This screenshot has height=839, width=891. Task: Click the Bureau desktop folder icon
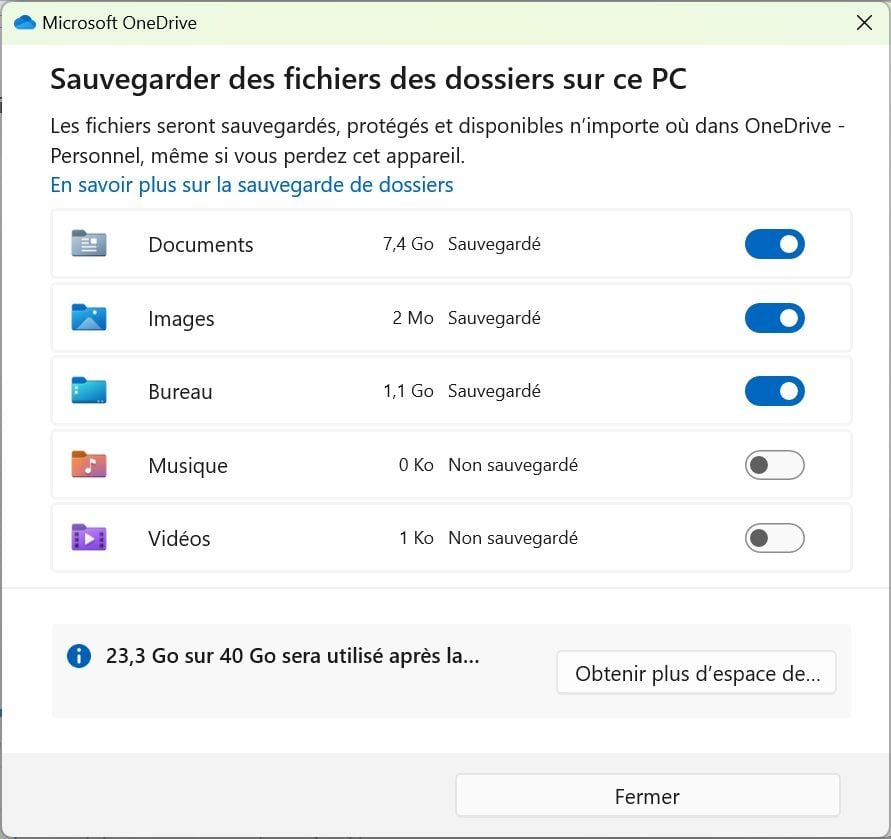pyautogui.click(x=89, y=391)
